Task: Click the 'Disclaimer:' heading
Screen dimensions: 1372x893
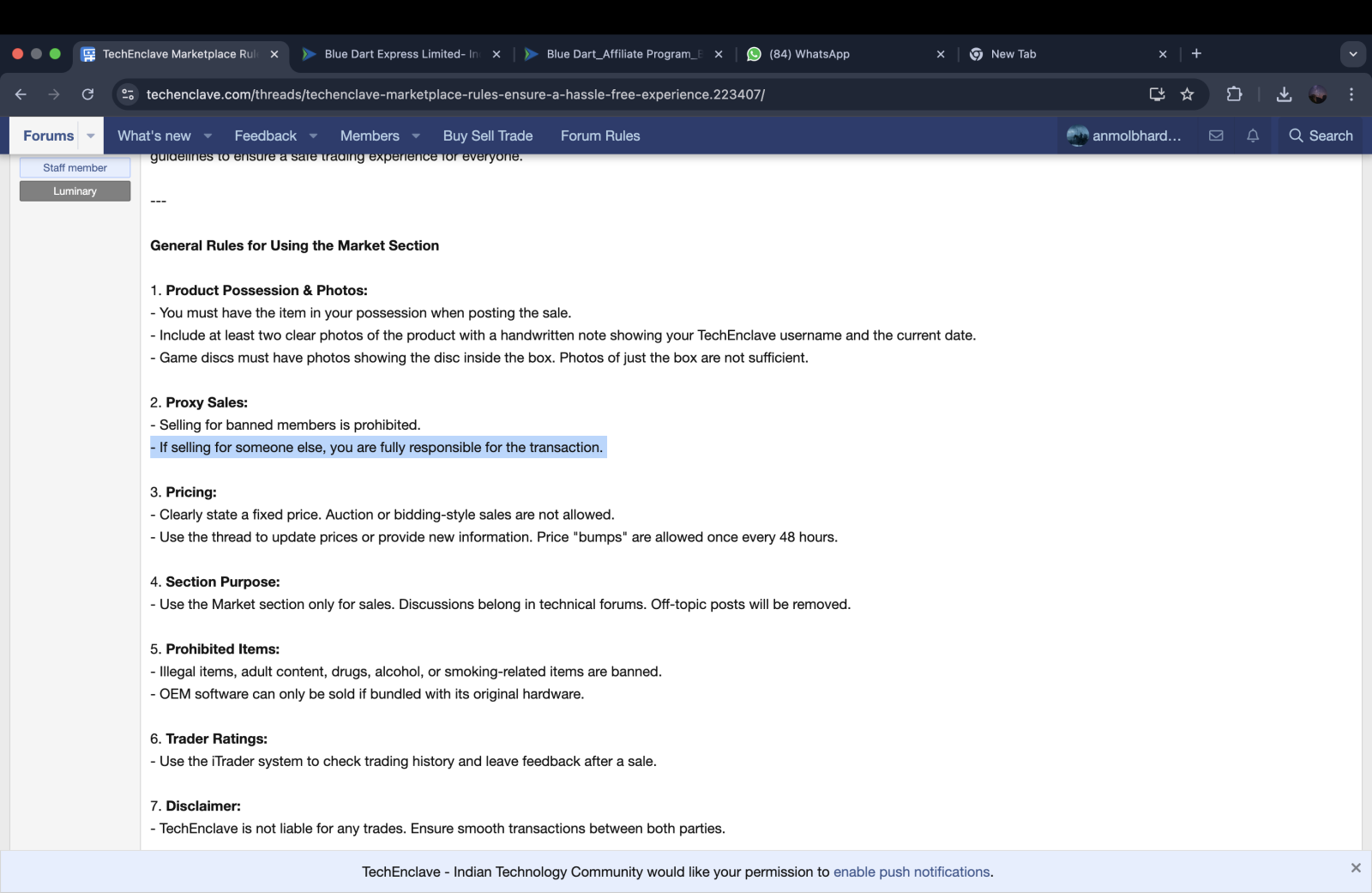Action: 203,806
